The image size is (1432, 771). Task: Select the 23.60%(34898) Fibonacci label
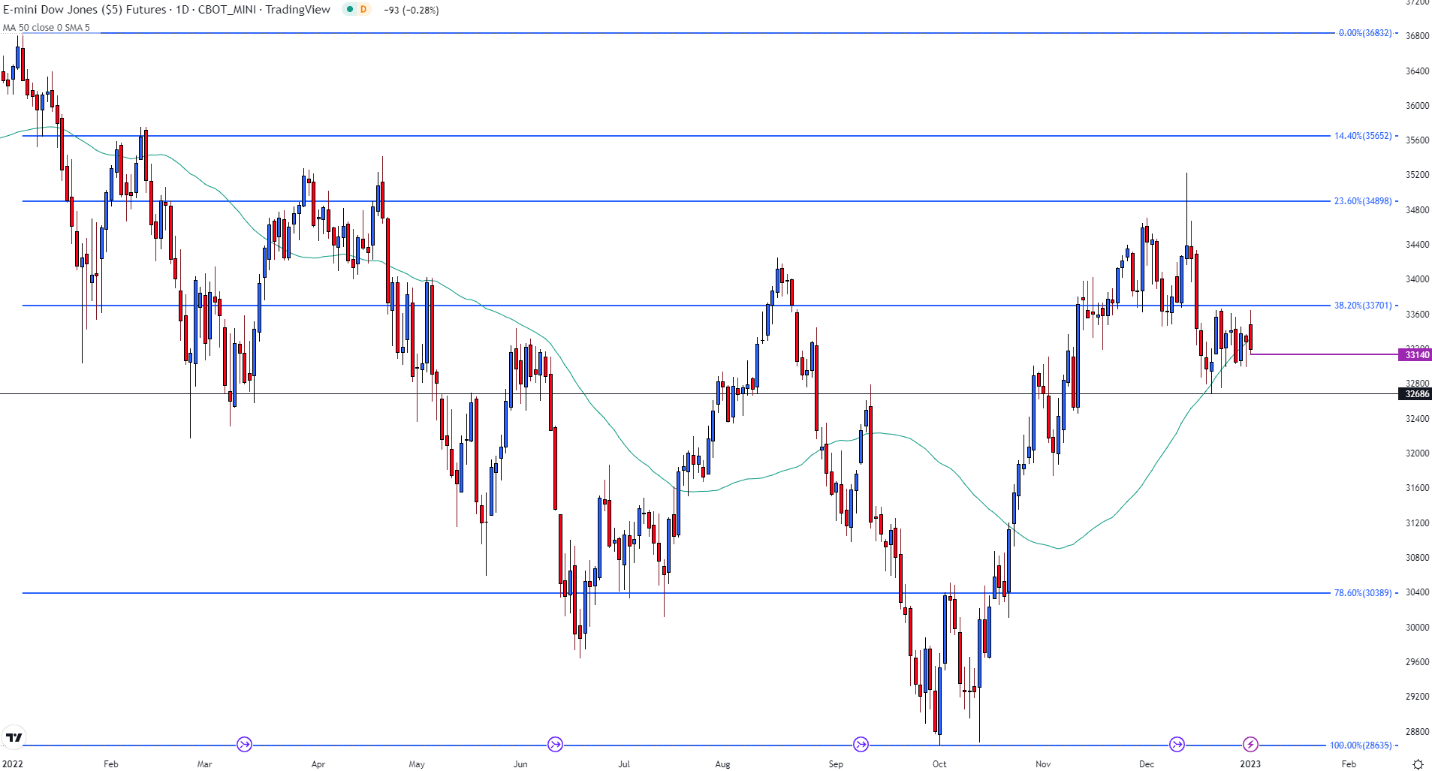click(1362, 201)
